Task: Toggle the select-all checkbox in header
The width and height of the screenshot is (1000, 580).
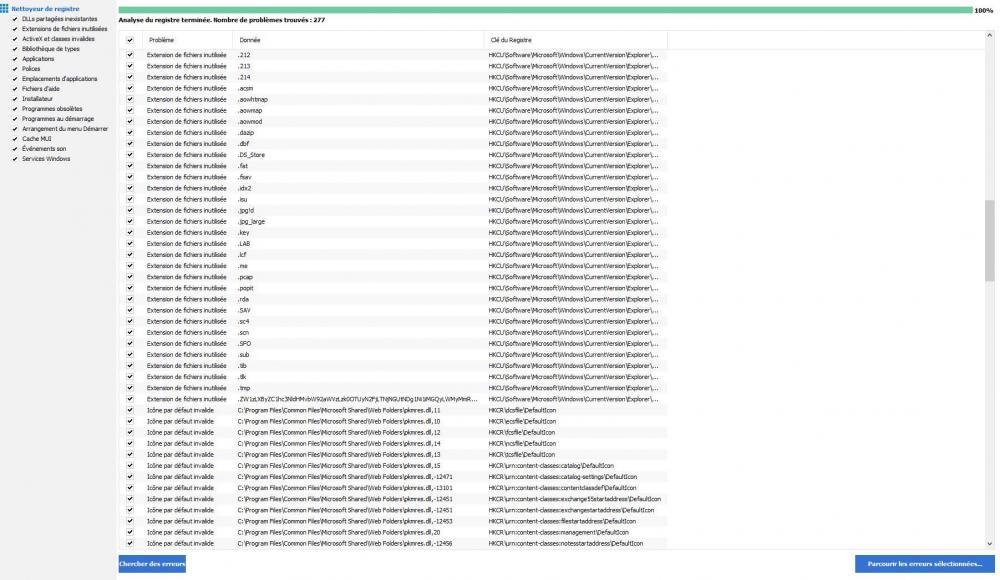Action: tap(131, 40)
